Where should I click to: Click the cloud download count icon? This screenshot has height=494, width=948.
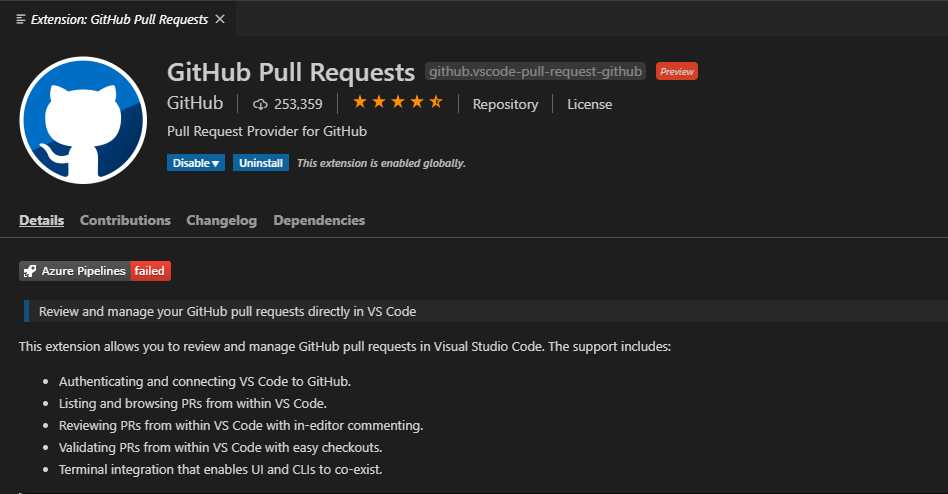(260, 105)
